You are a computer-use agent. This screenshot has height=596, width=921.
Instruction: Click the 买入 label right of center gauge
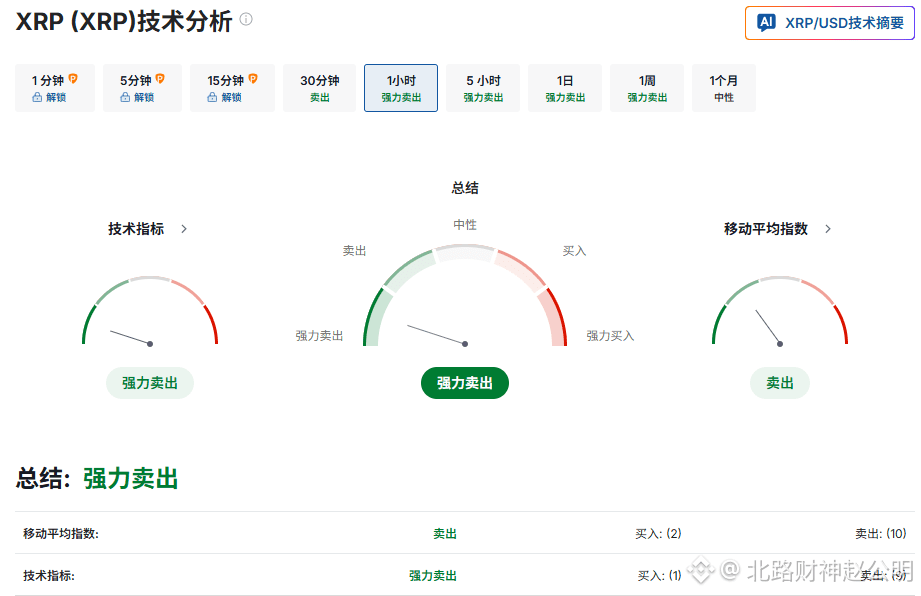coord(574,251)
